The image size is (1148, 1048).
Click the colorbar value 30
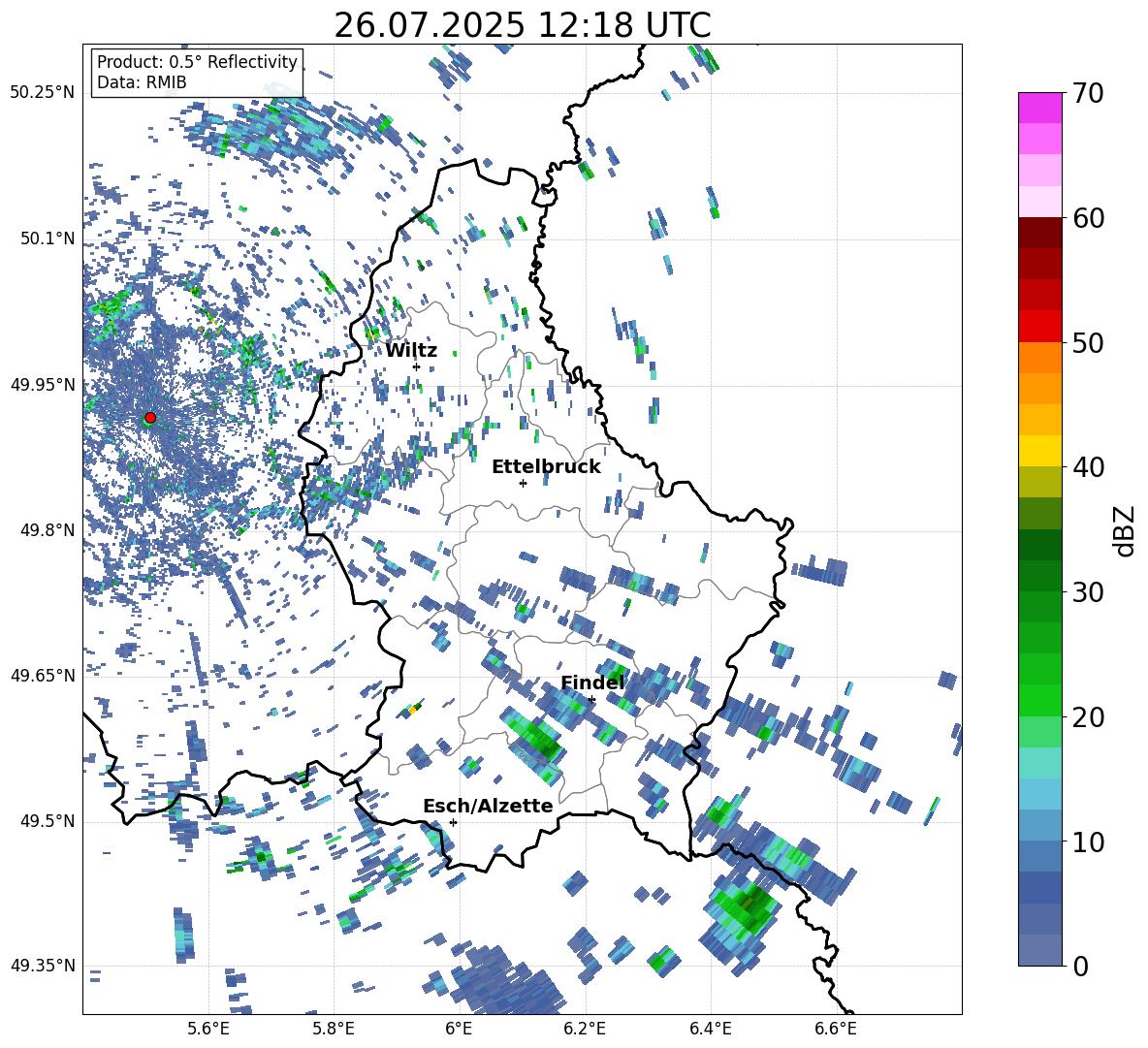click(x=1088, y=592)
